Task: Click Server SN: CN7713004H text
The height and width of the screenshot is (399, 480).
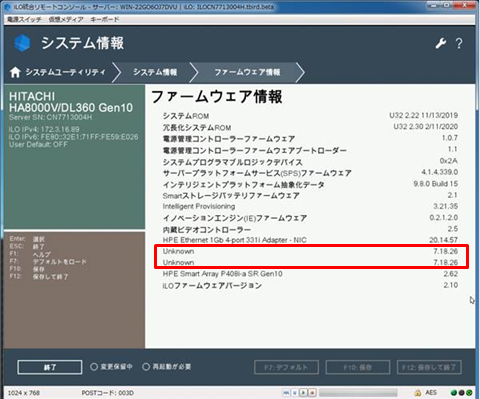Action: 51,117
